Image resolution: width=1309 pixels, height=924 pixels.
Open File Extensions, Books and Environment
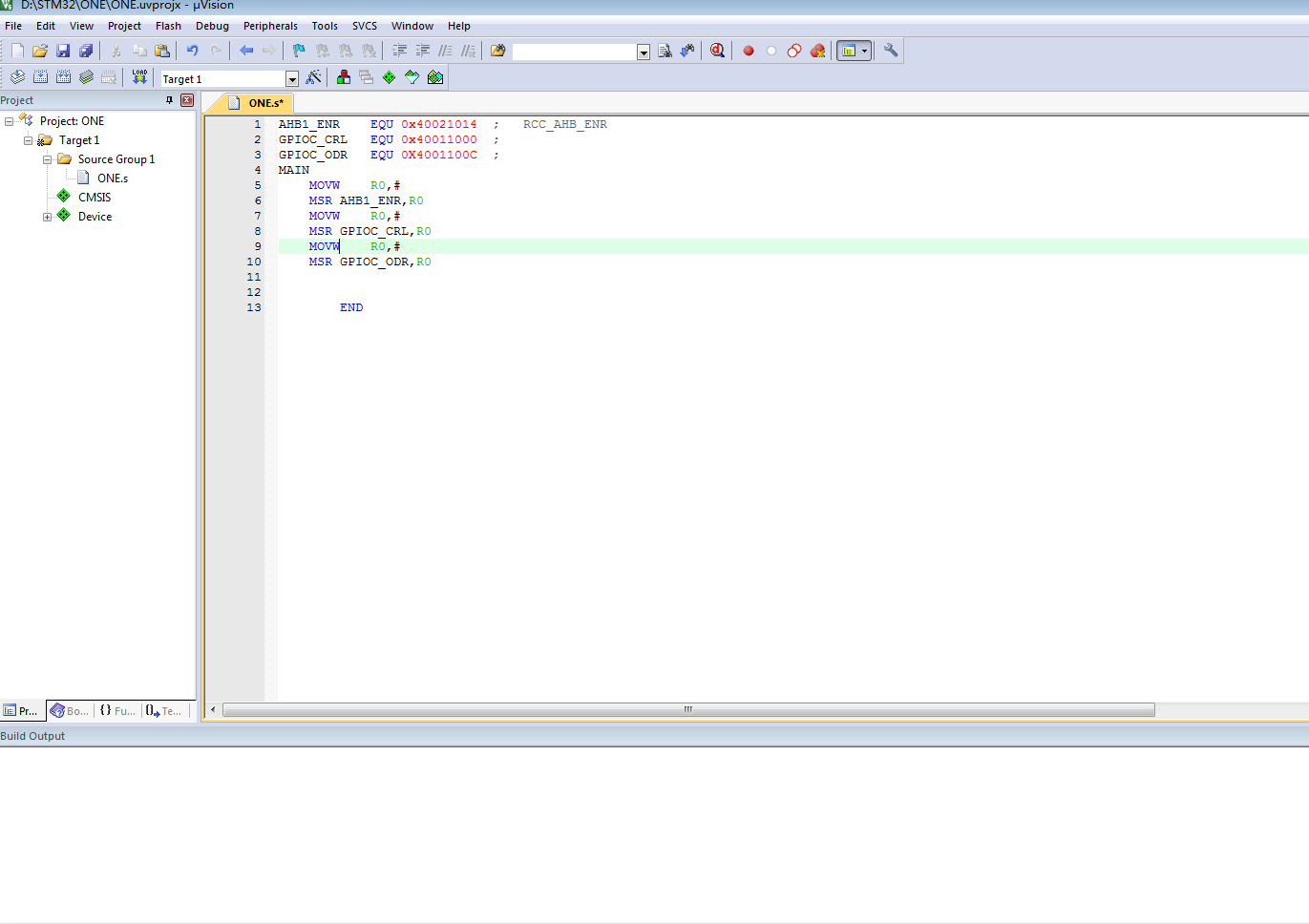pyautogui.click(x=344, y=77)
